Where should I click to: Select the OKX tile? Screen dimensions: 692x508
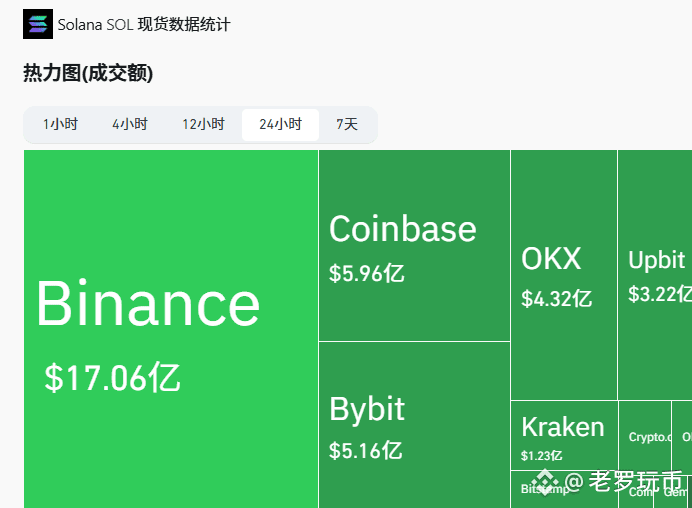click(564, 275)
